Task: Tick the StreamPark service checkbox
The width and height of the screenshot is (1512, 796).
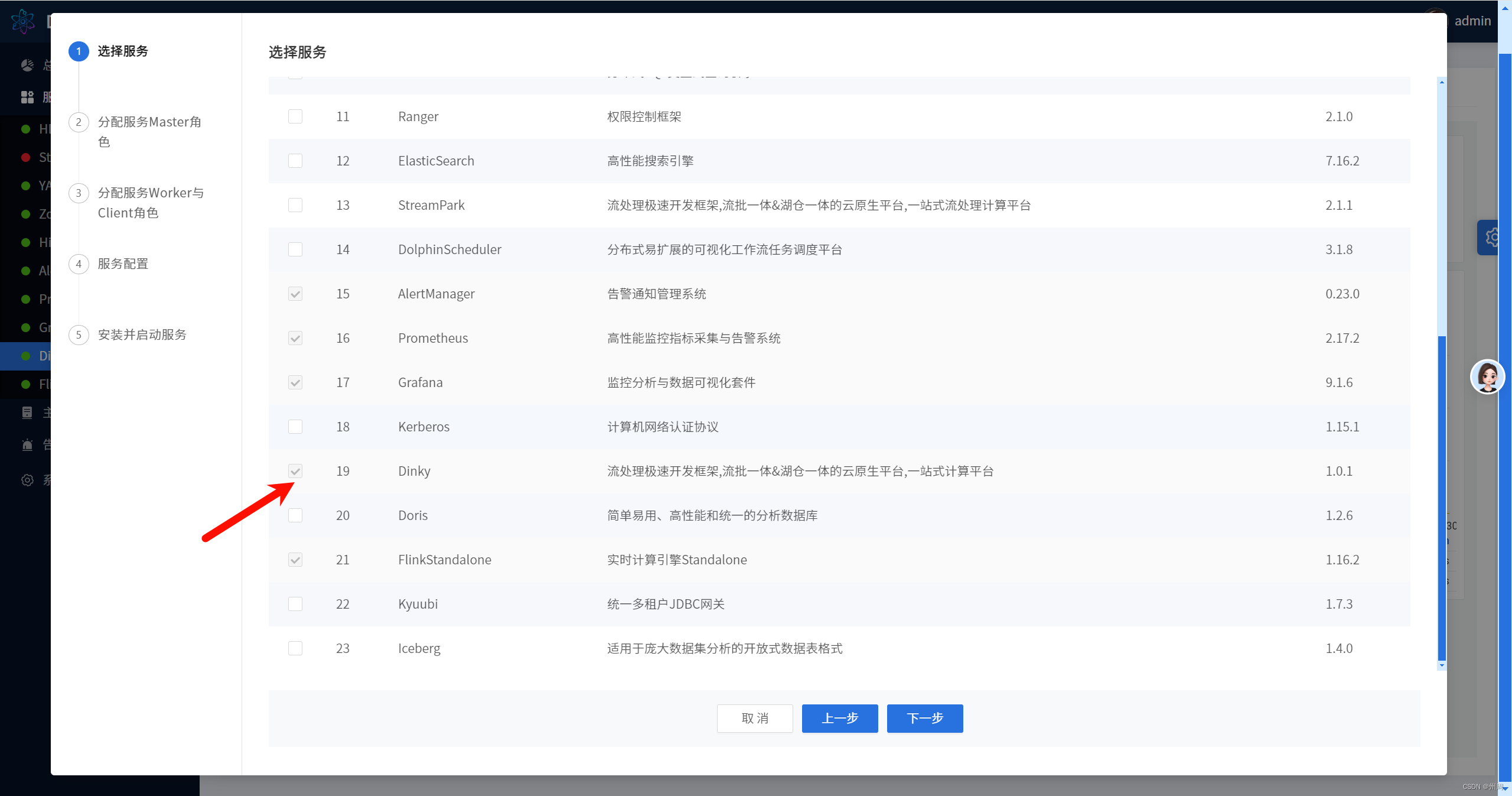Action: (x=295, y=205)
